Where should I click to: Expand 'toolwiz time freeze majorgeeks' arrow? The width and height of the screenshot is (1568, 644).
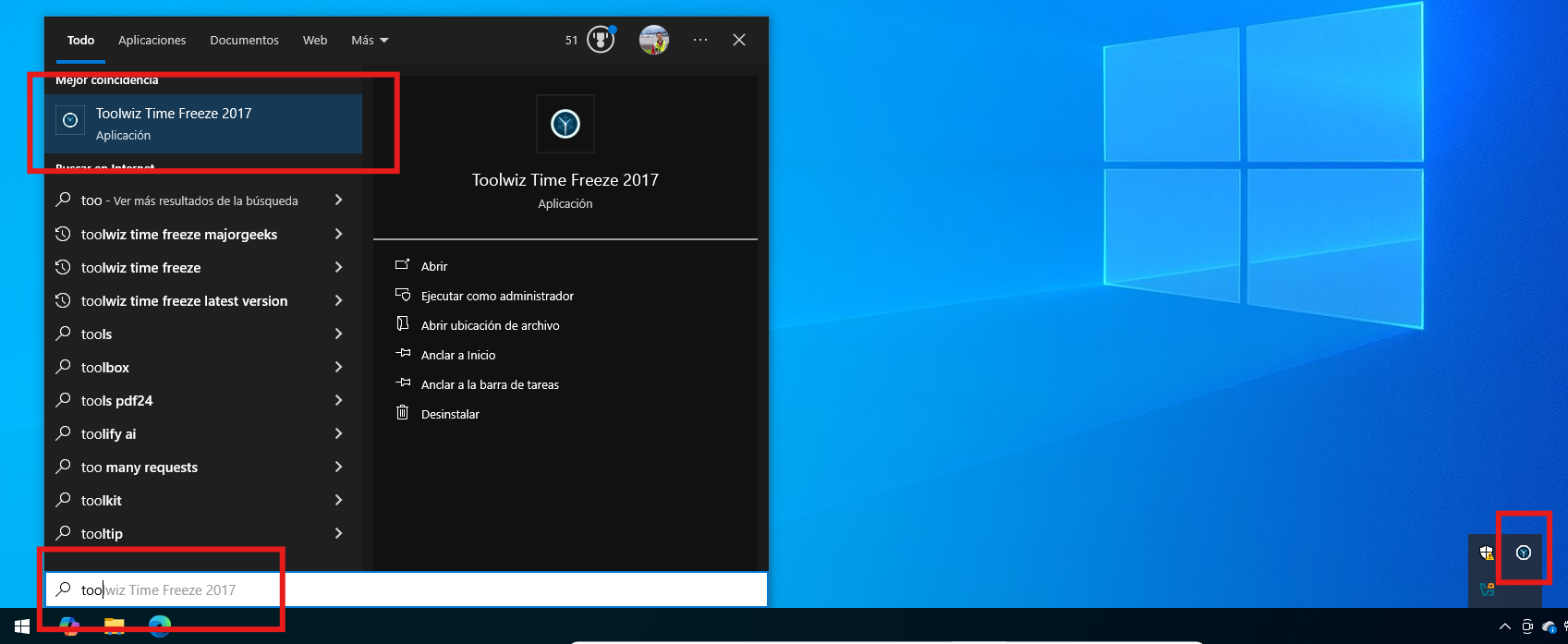pyautogui.click(x=338, y=234)
